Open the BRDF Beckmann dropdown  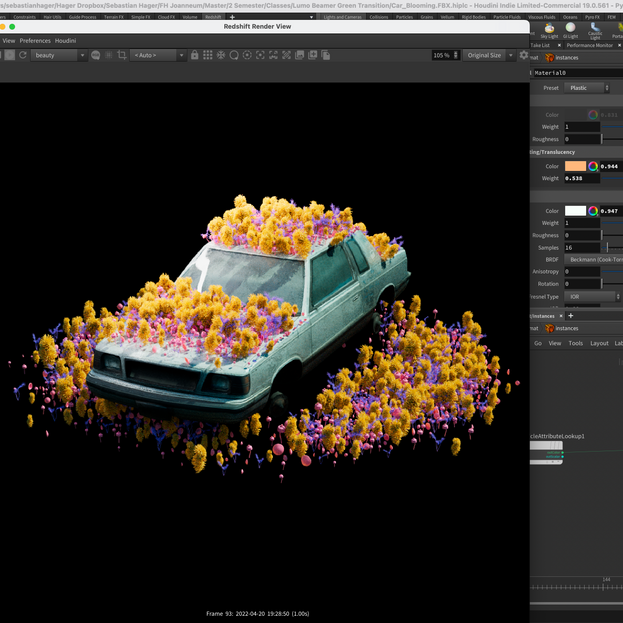pos(594,259)
